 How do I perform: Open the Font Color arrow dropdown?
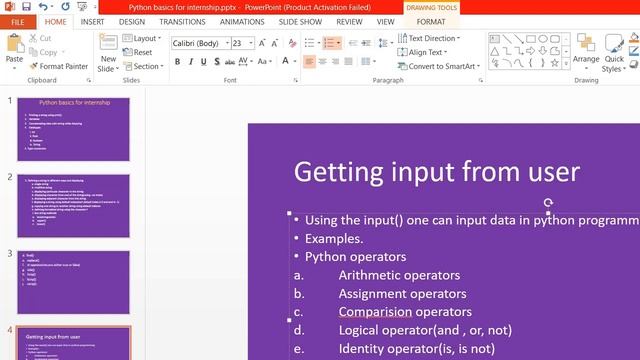(x=295, y=62)
